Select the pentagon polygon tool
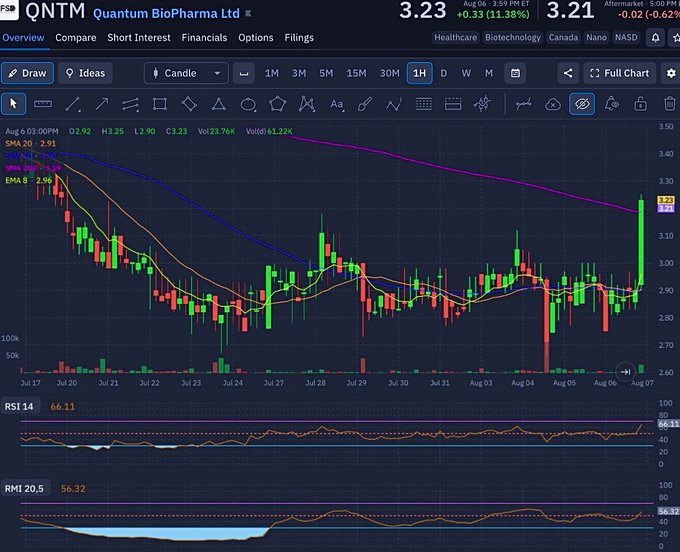Screen dimensions: 680x552 click(x=278, y=104)
